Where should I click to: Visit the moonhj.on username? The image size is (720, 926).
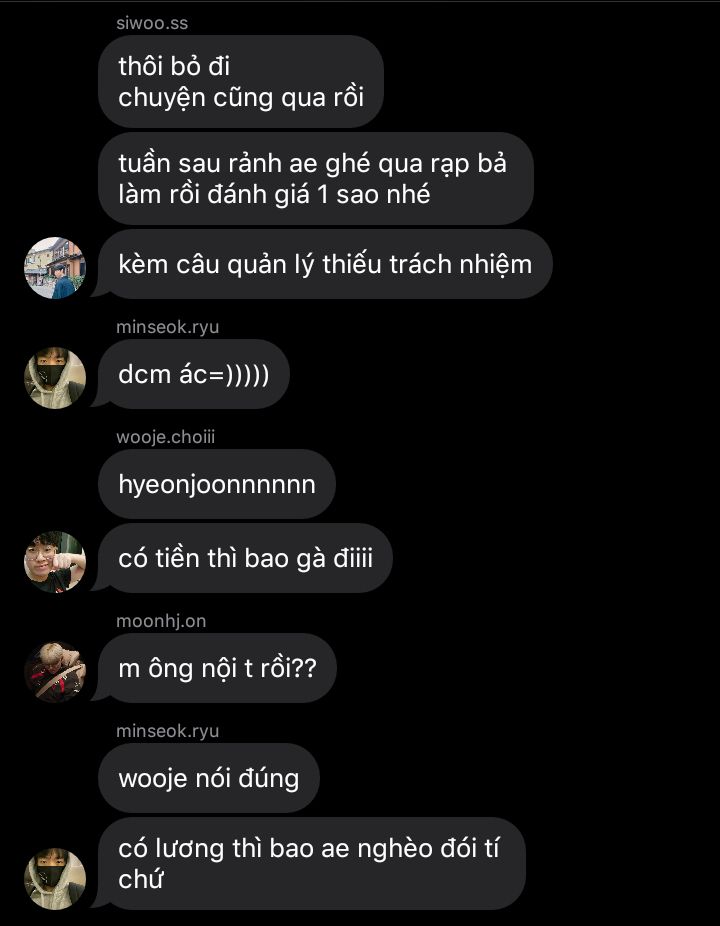click(161, 621)
